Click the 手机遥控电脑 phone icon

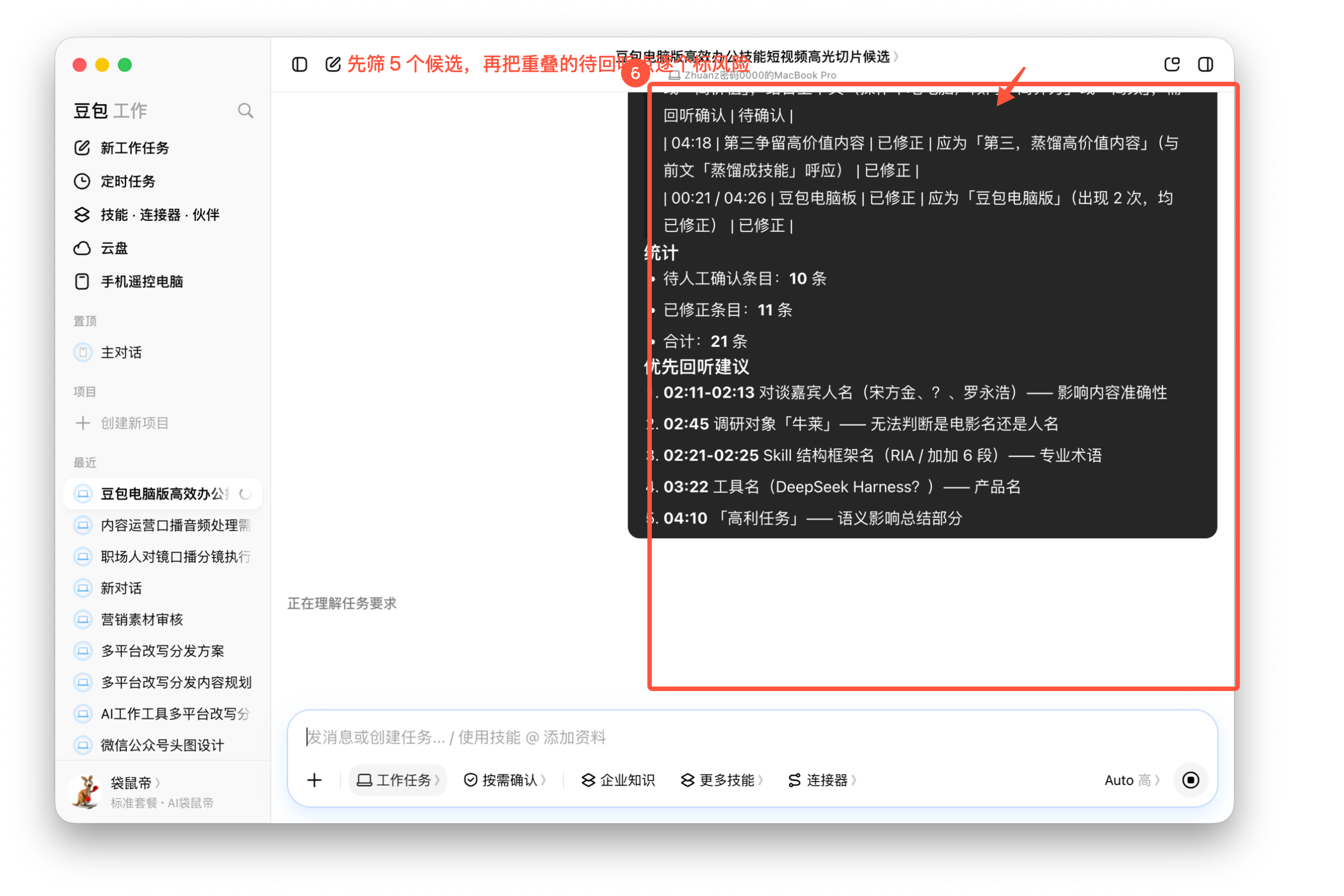pos(82,282)
